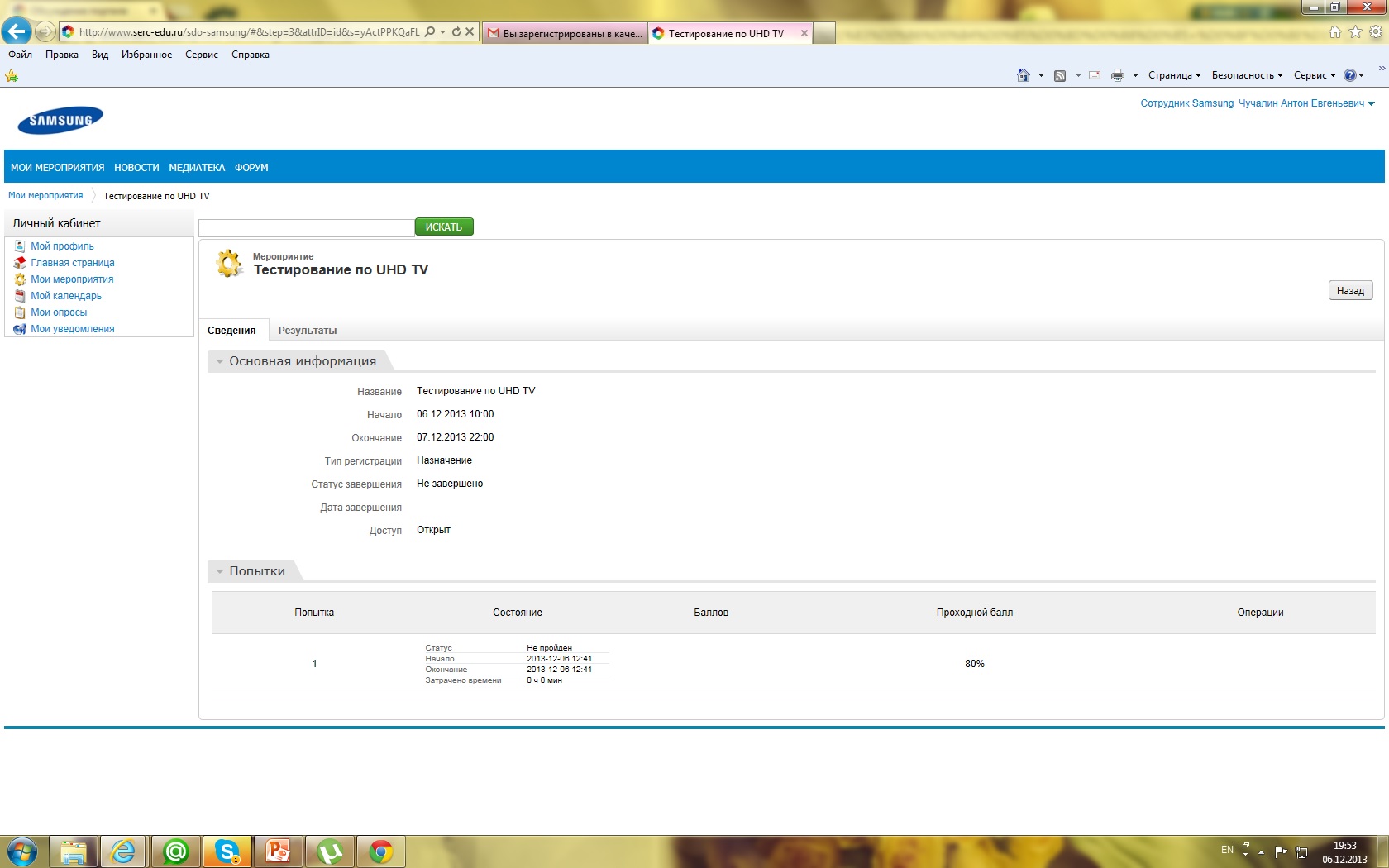The width and height of the screenshot is (1389, 868).
Task: Collapse the Основная информация section
Action: coord(220,361)
